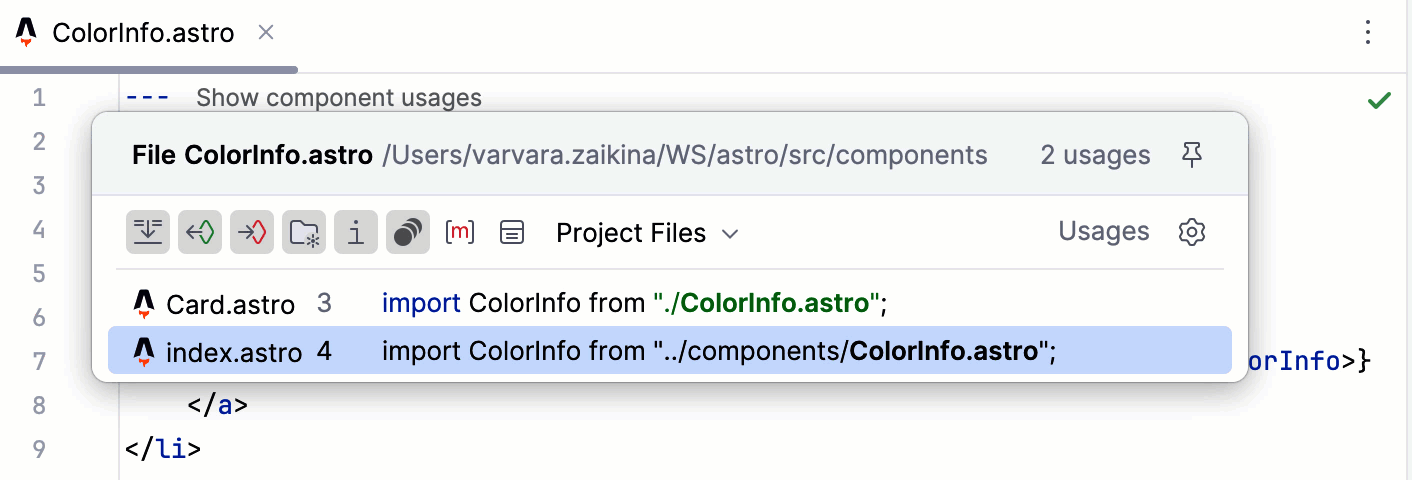Viewport: 1412px width, 480px height.
Task: Toggle the write access filter icon
Action: [252, 233]
